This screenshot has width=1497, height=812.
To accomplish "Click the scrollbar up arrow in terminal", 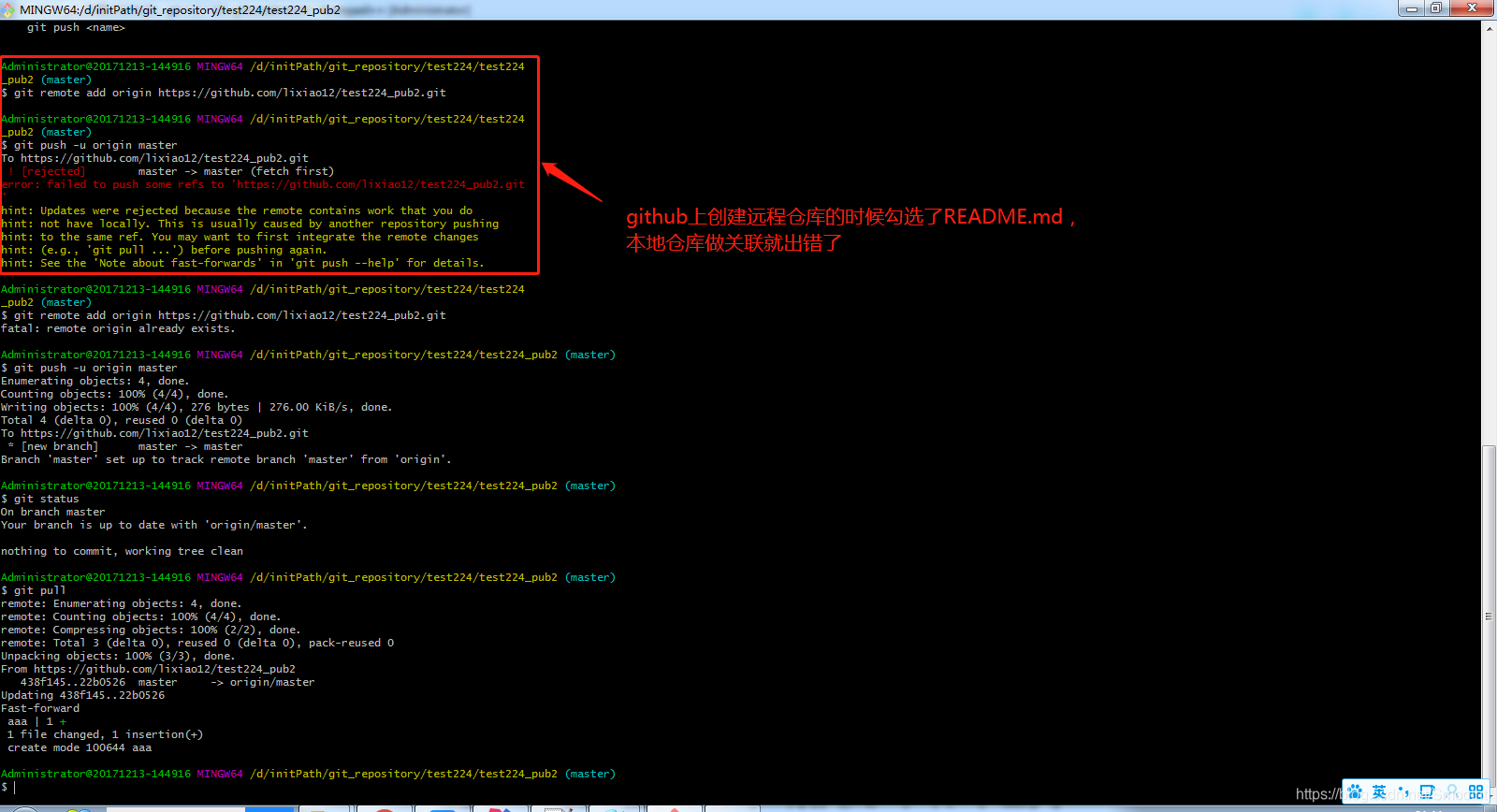I will point(1489,28).
